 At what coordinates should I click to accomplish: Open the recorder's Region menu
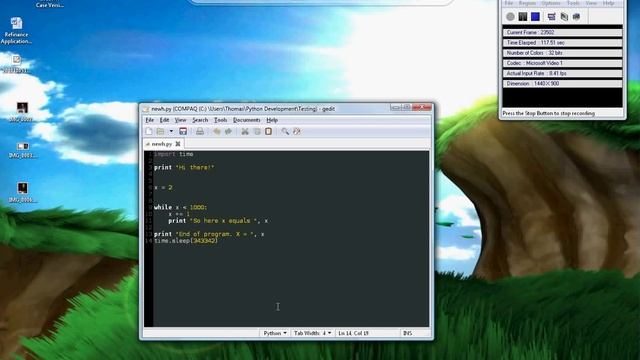click(x=527, y=3)
